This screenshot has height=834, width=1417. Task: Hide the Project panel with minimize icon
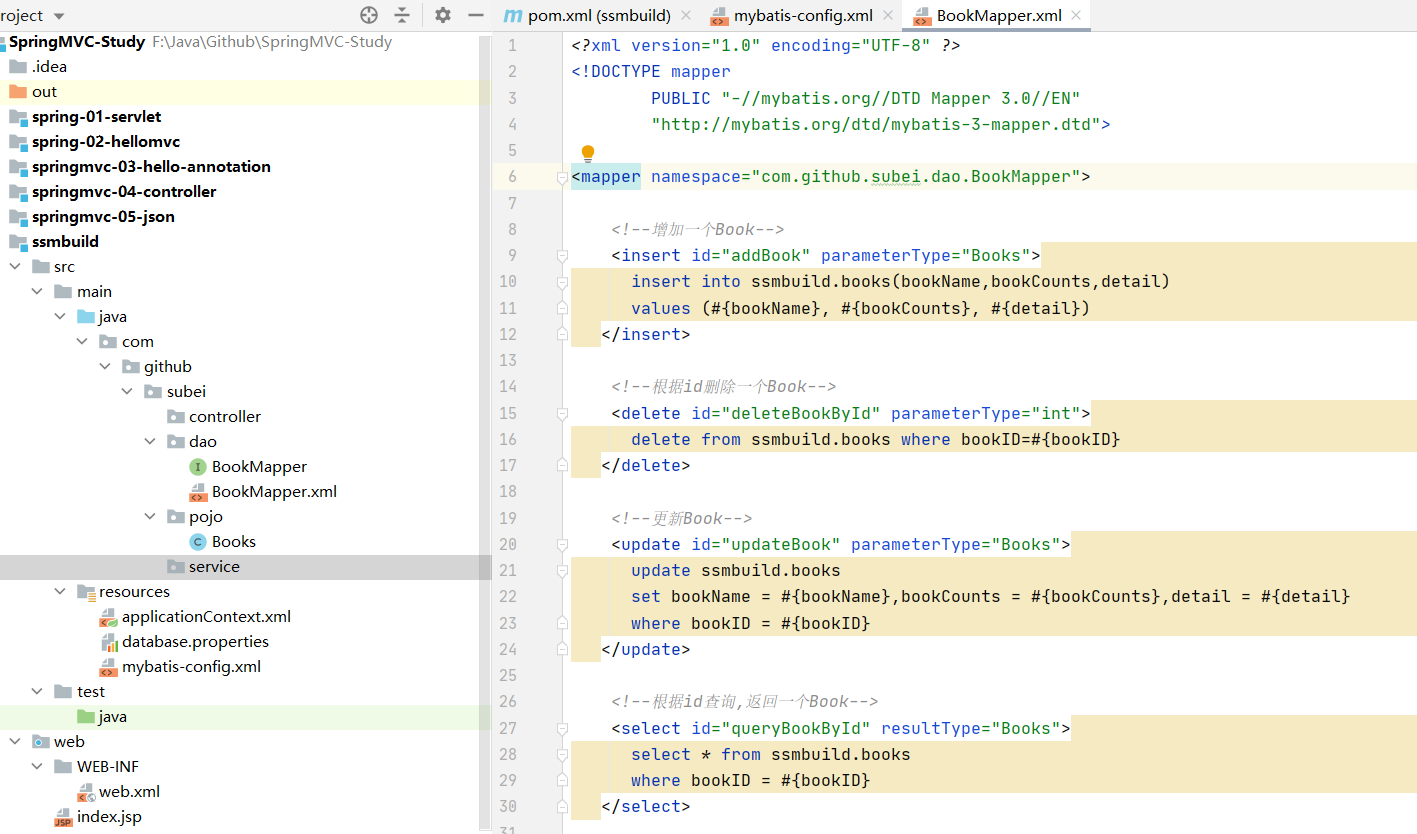tap(476, 15)
